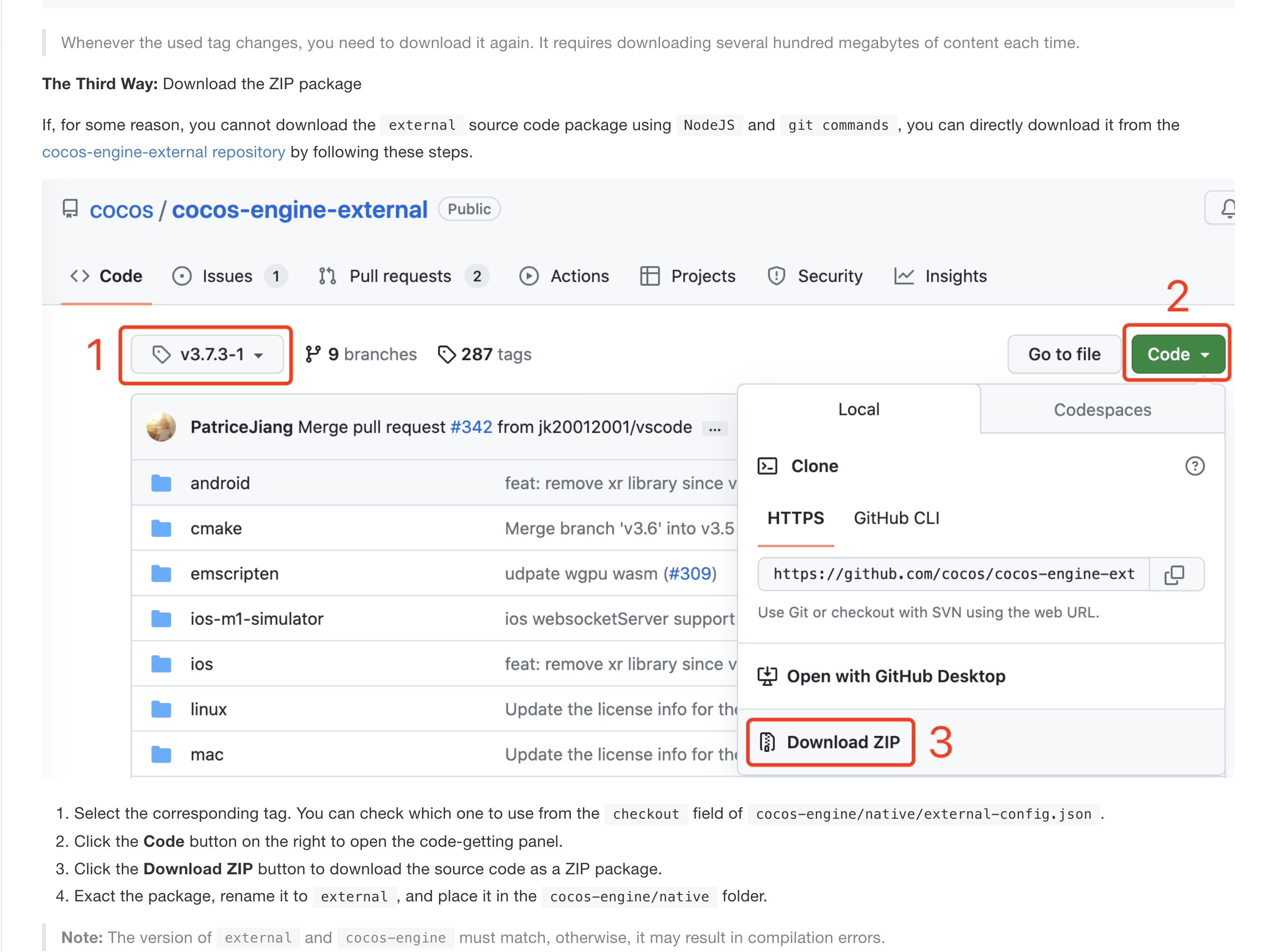Select the GitHub CLI clone tab

(896, 518)
